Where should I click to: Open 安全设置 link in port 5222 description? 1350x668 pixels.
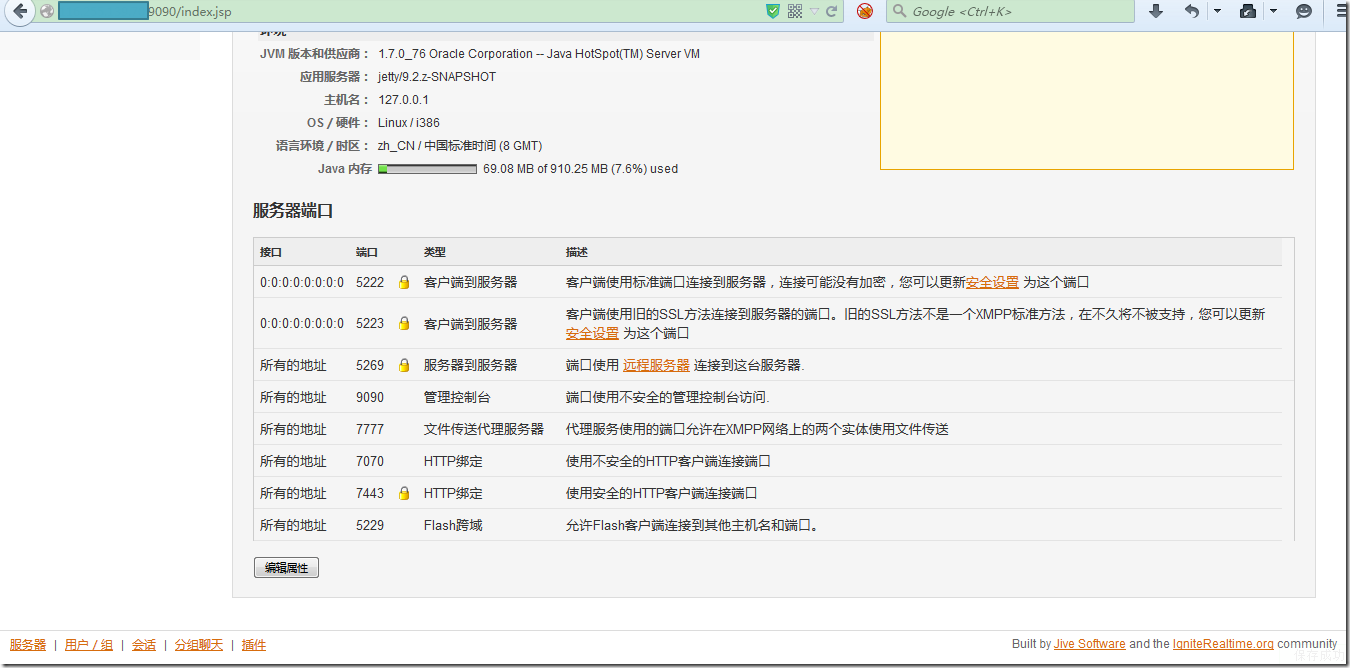point(992,282)
